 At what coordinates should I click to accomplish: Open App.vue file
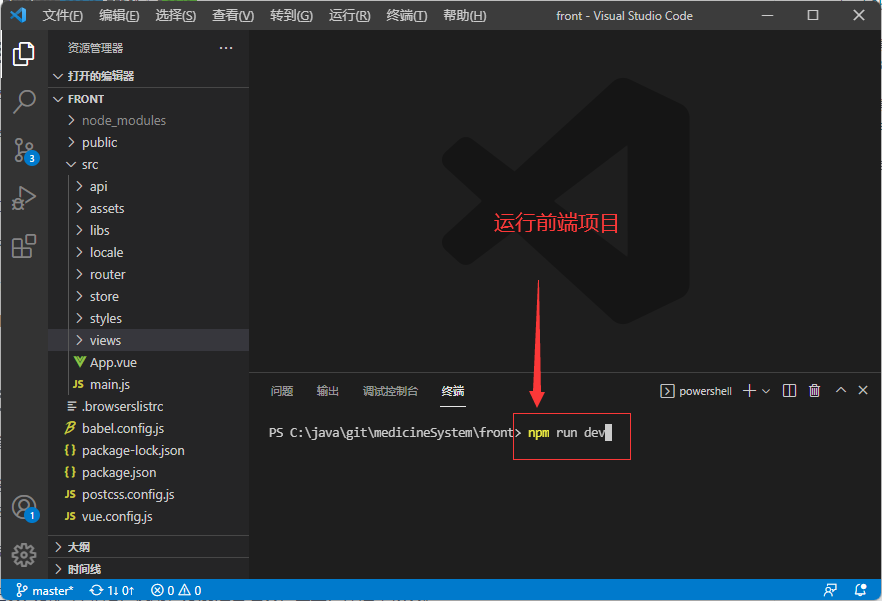(x=148, y=362)
